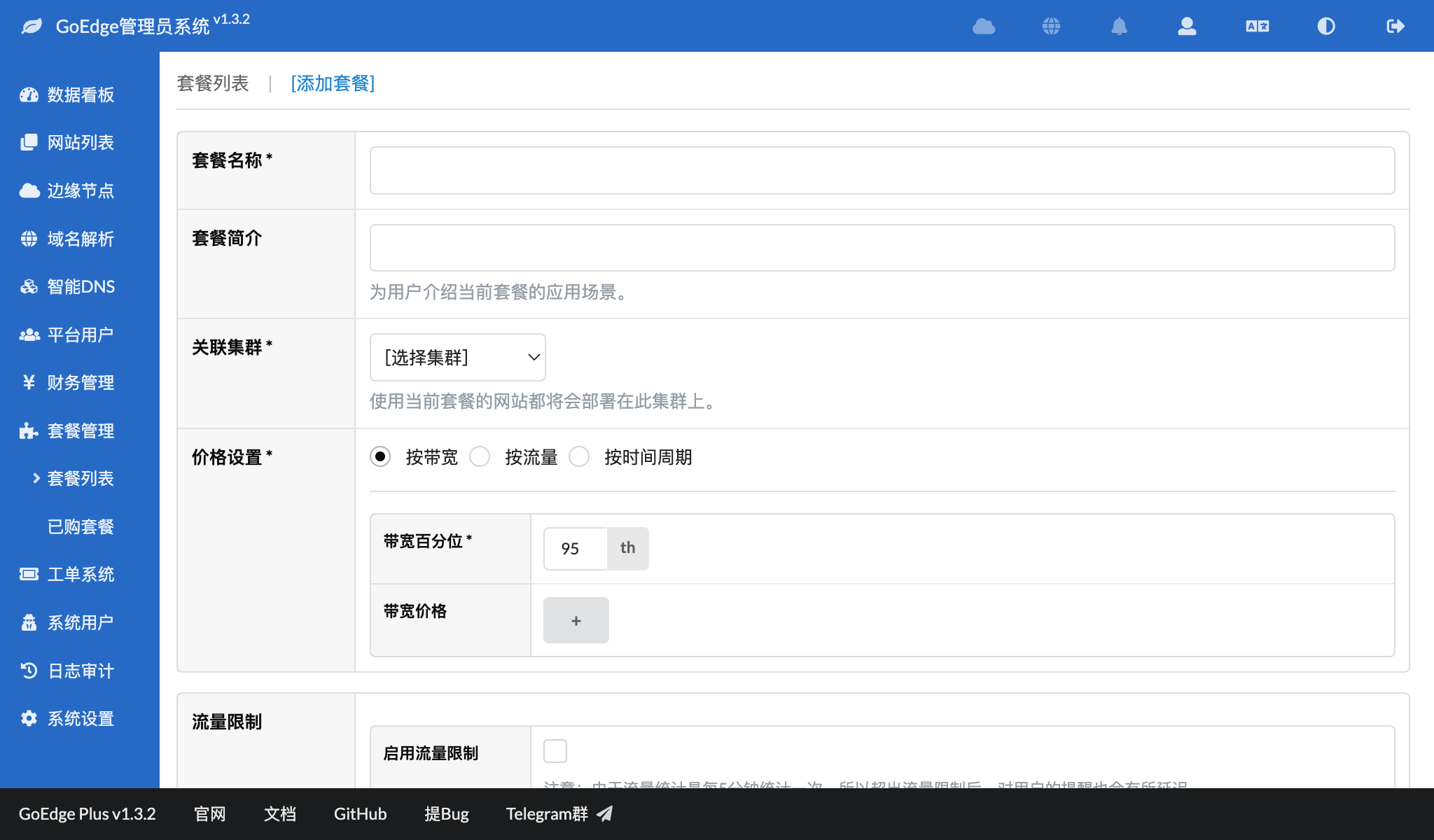1434x840 pixels.
Task: Go to 系统用户 menu
Action: tap(81, 622)
